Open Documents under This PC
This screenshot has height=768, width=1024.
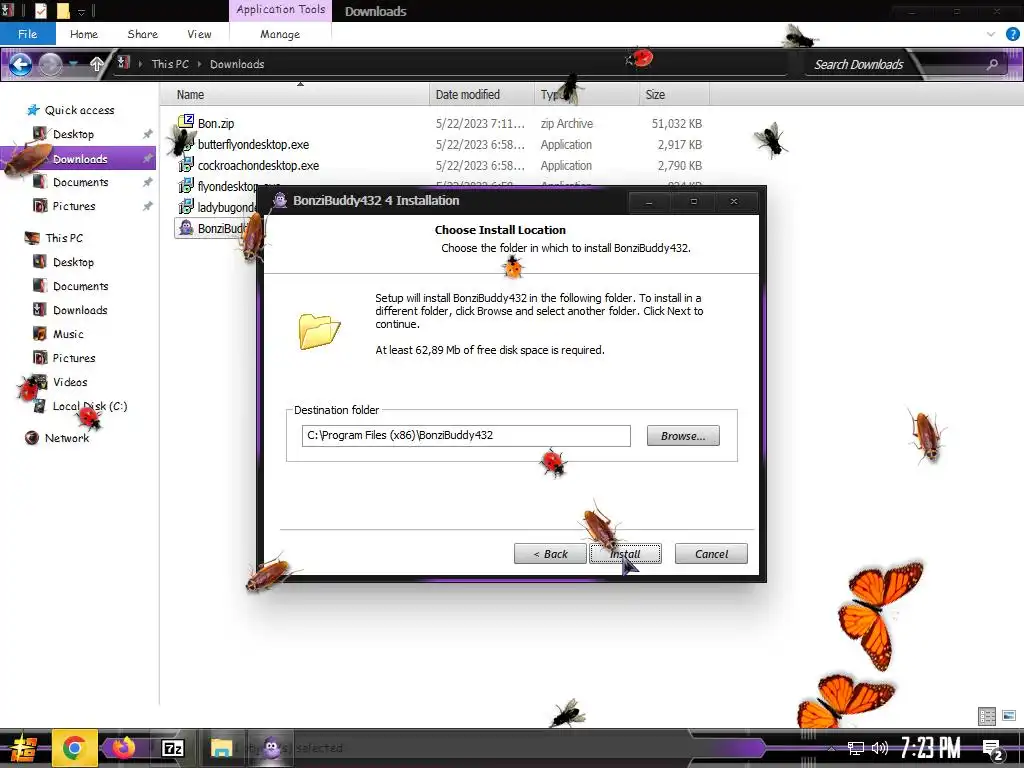click(x=80, y=286)
